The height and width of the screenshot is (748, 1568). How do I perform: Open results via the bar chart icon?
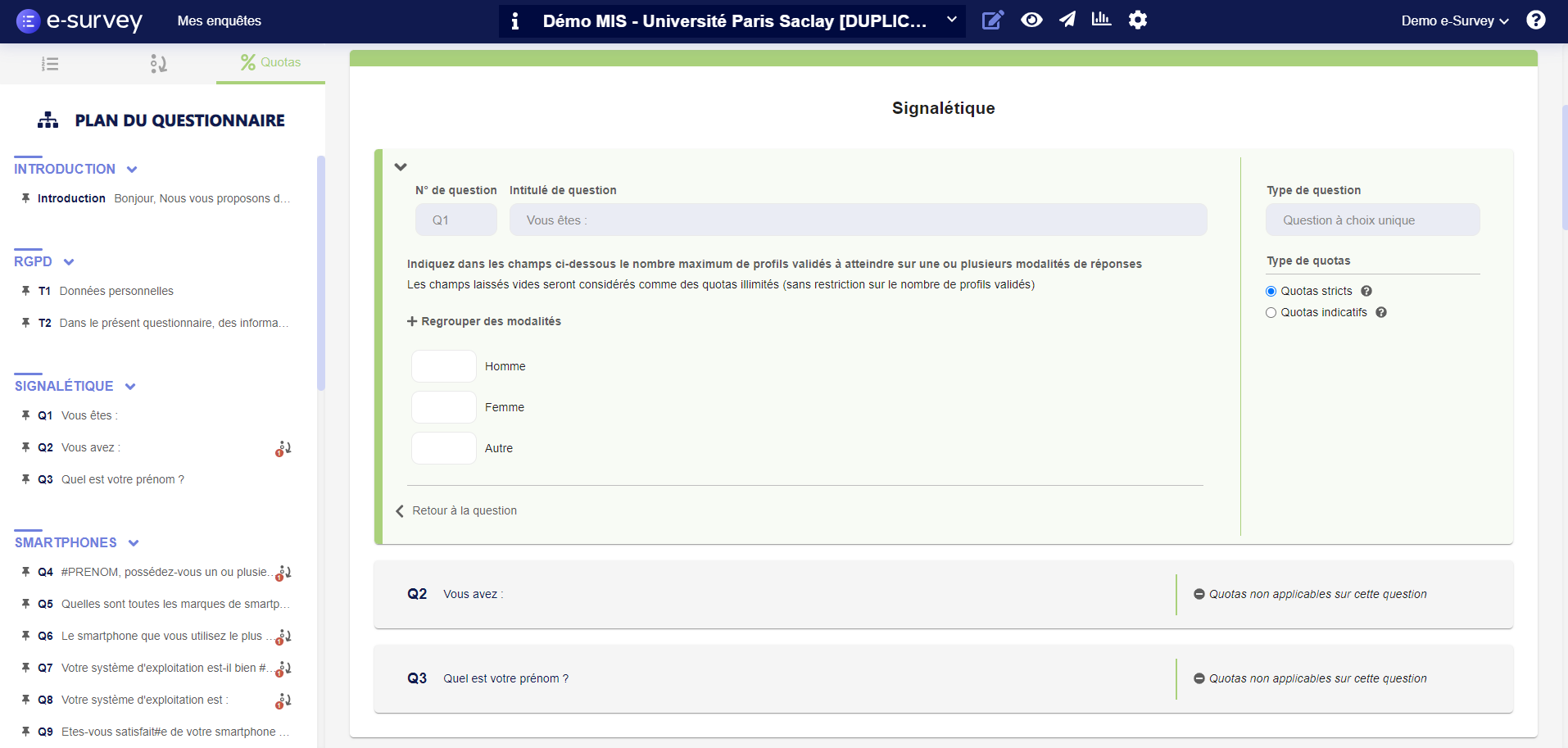(1101, 20)
